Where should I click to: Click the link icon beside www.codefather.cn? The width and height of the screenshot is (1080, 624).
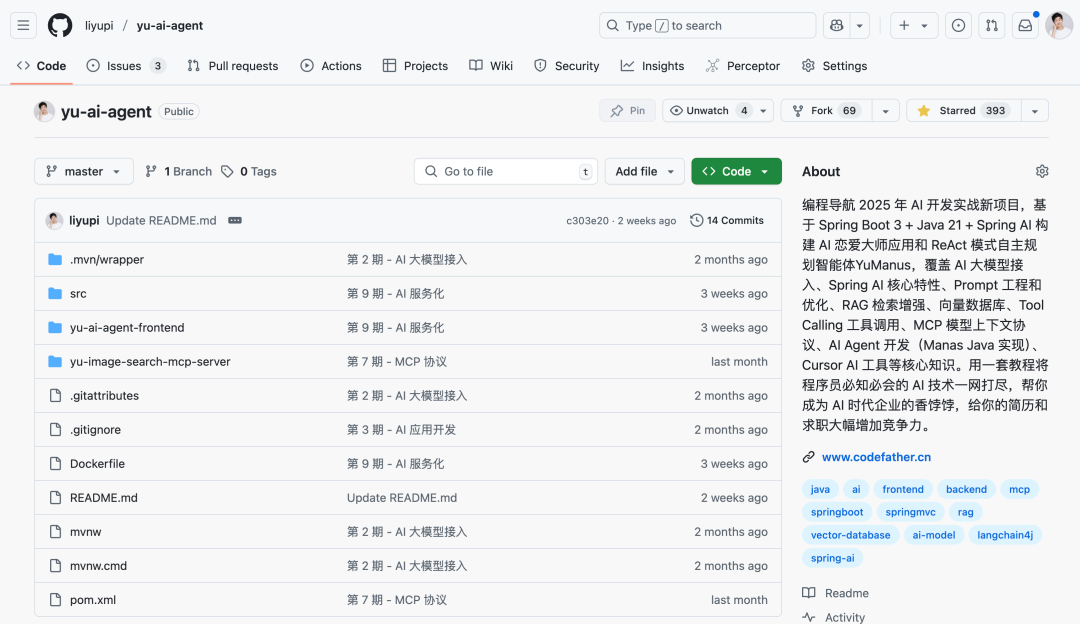click(x=809, y=457)
